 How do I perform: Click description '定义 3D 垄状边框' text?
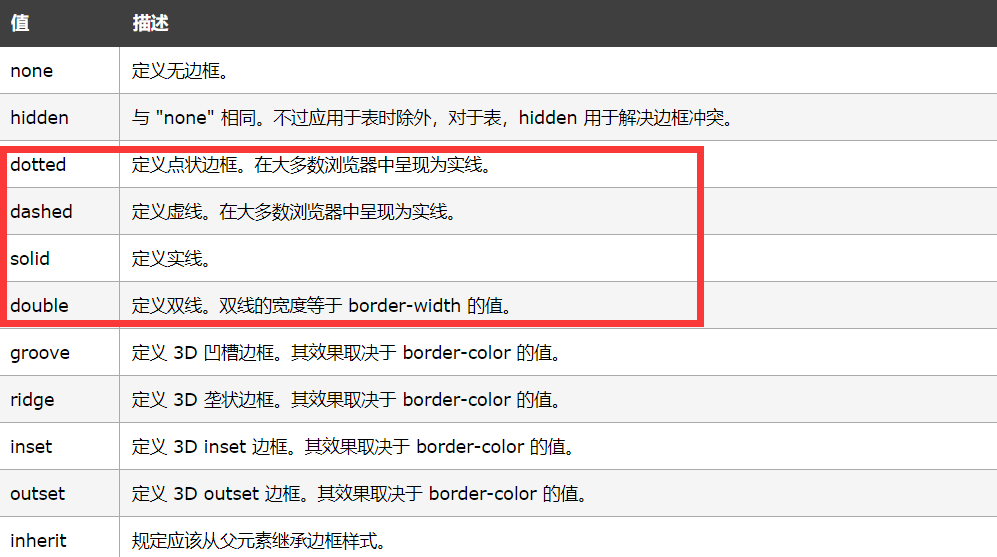(x=347, y=400)
